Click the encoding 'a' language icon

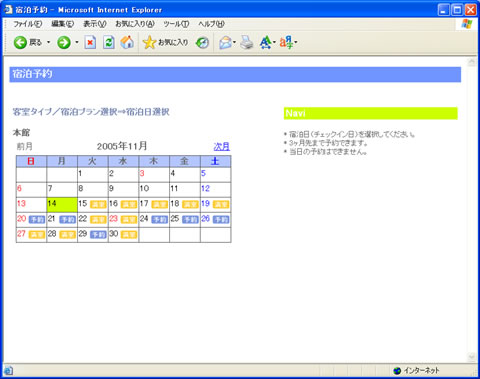tap(286, 42)
